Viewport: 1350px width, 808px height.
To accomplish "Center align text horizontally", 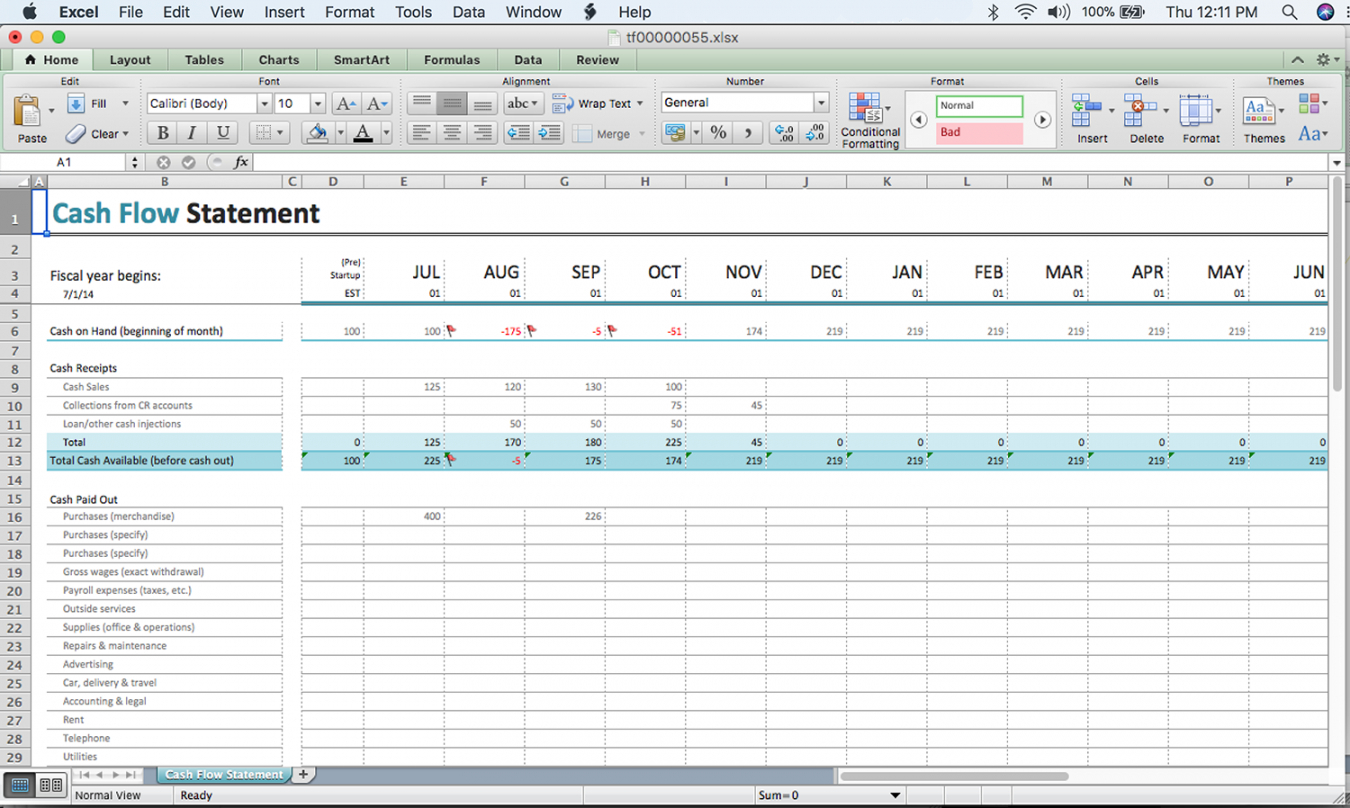I will [452, 133].
